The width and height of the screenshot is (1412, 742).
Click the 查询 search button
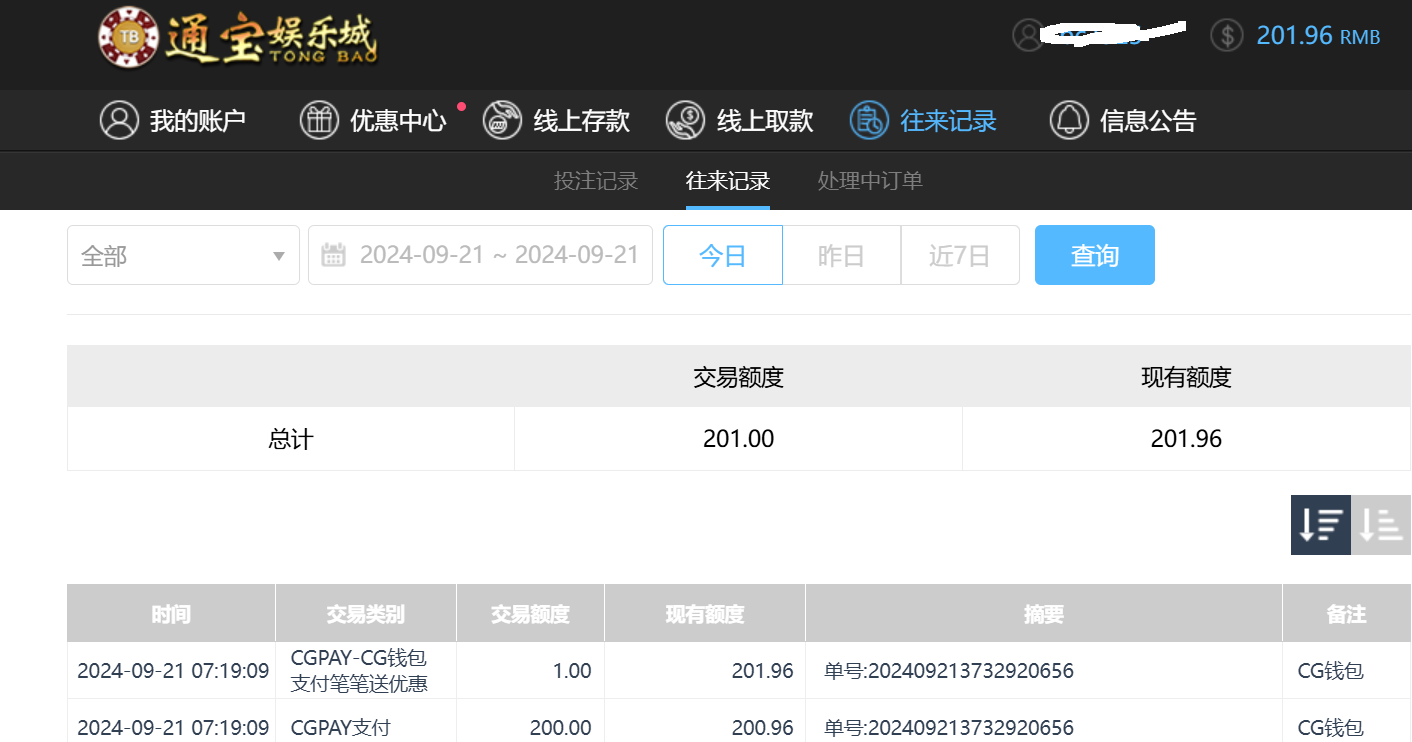pyautogui.click(x=1094, y=256)
